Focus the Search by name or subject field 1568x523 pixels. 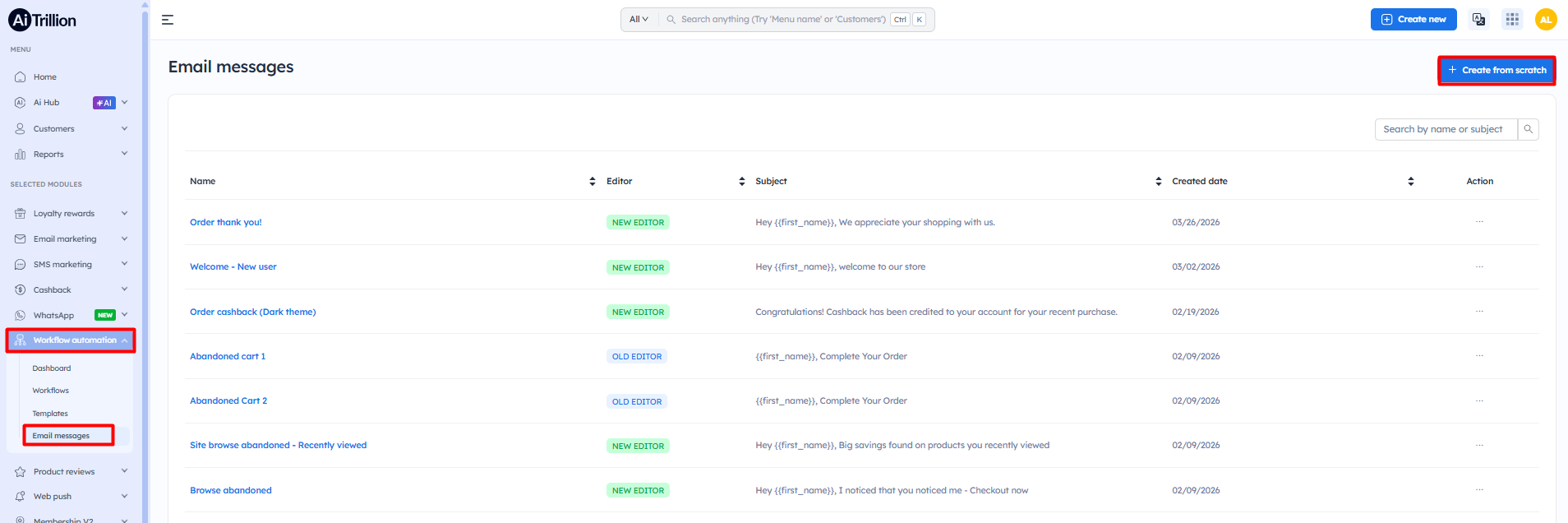(x=1445, y=129)
